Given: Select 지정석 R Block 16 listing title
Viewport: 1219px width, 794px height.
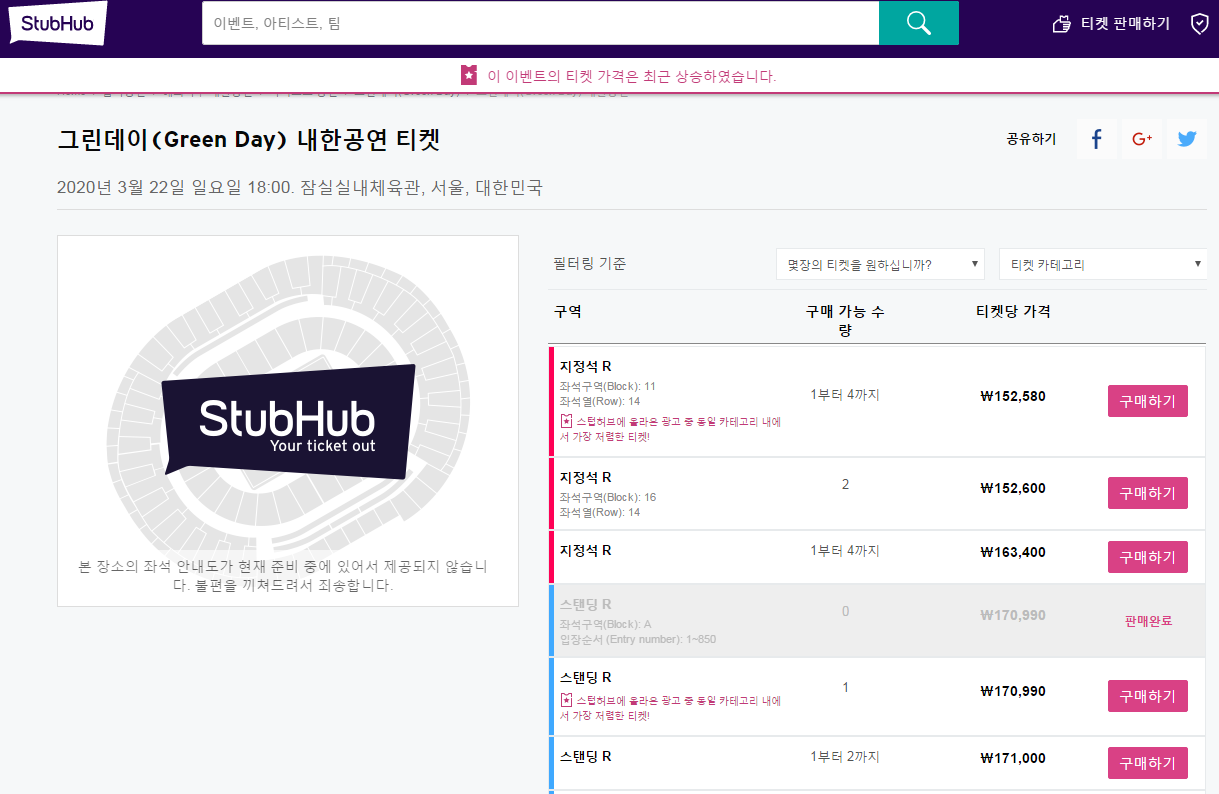Looking at the screenshot, I should (585, 477).
